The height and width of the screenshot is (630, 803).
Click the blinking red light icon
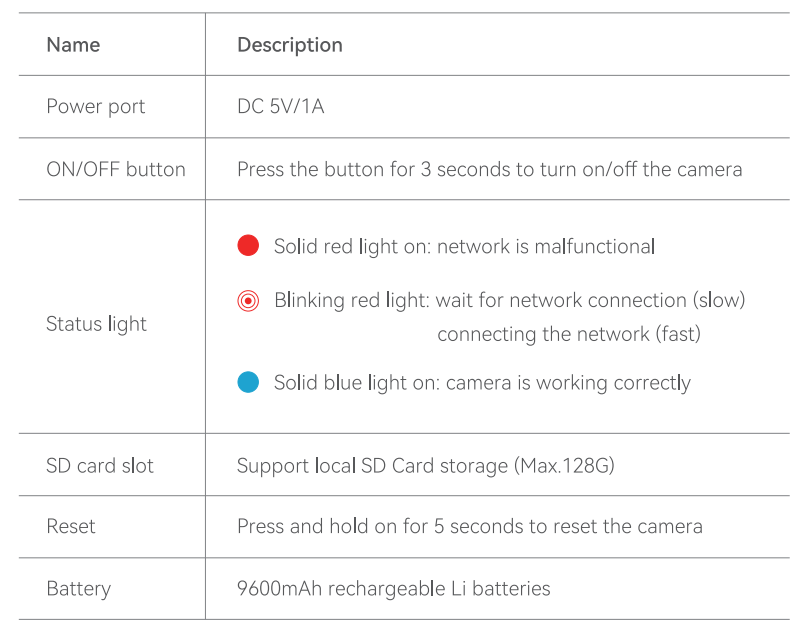tap(248, 301)
